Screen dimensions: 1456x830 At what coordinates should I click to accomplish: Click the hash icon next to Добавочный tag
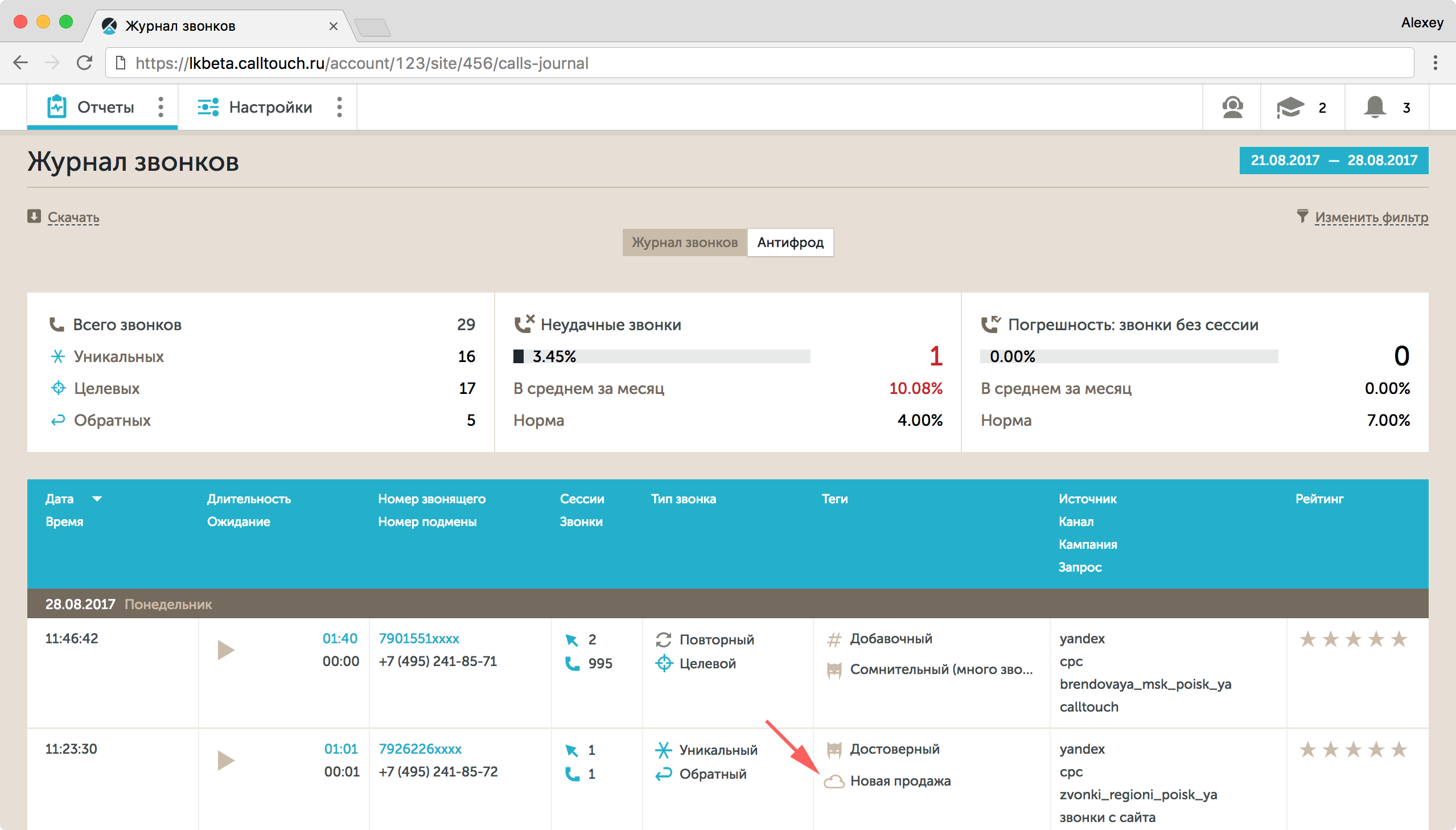point(834,640)
